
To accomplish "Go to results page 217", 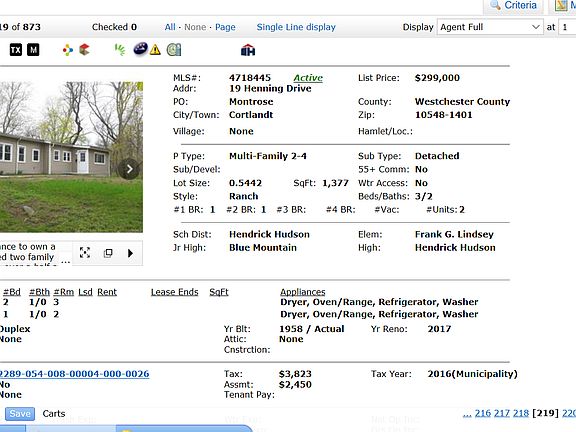I will 502,413.
